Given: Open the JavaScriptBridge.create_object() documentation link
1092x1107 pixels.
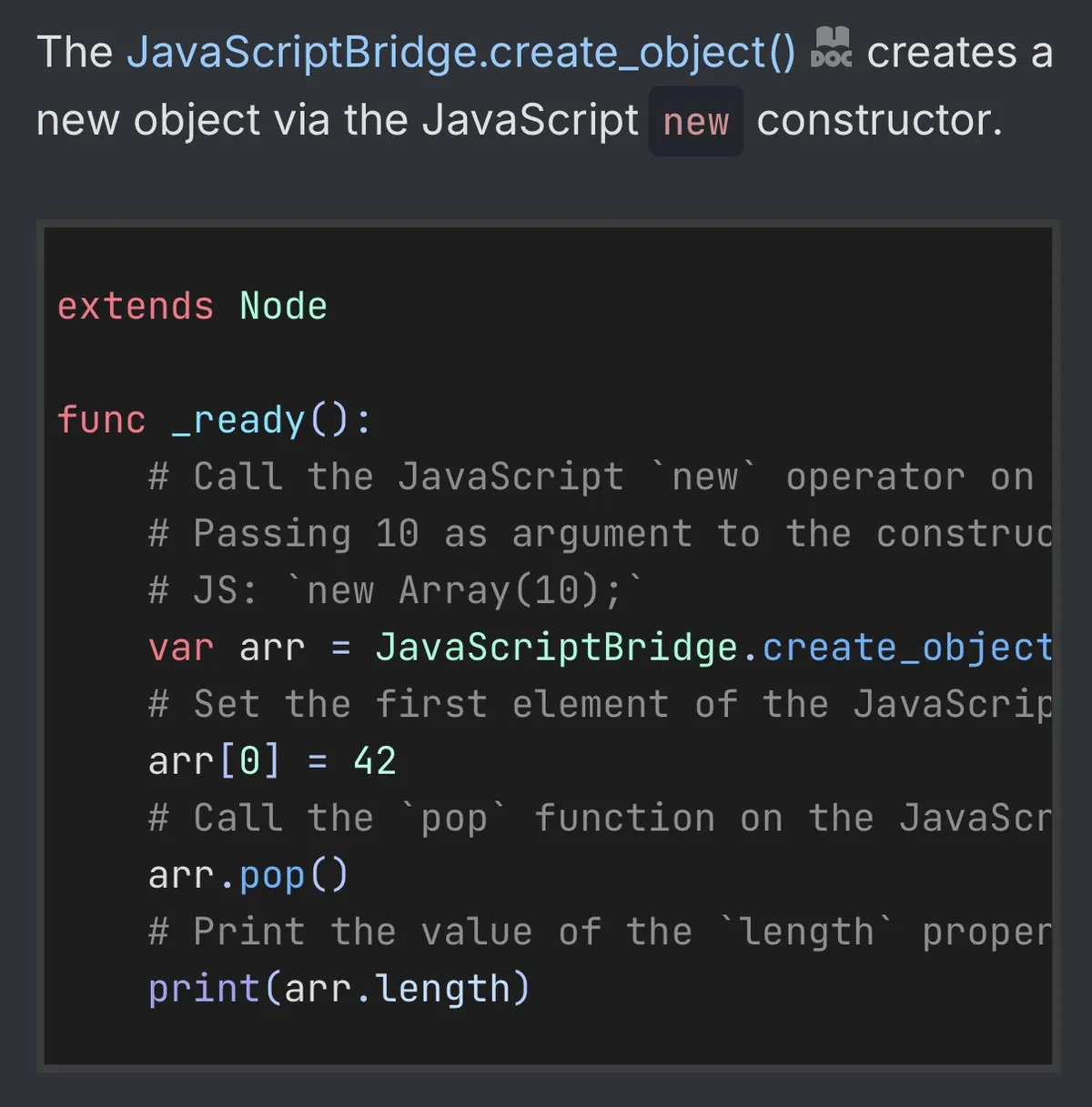Looking at the screenshot, I should click(461, 53).
